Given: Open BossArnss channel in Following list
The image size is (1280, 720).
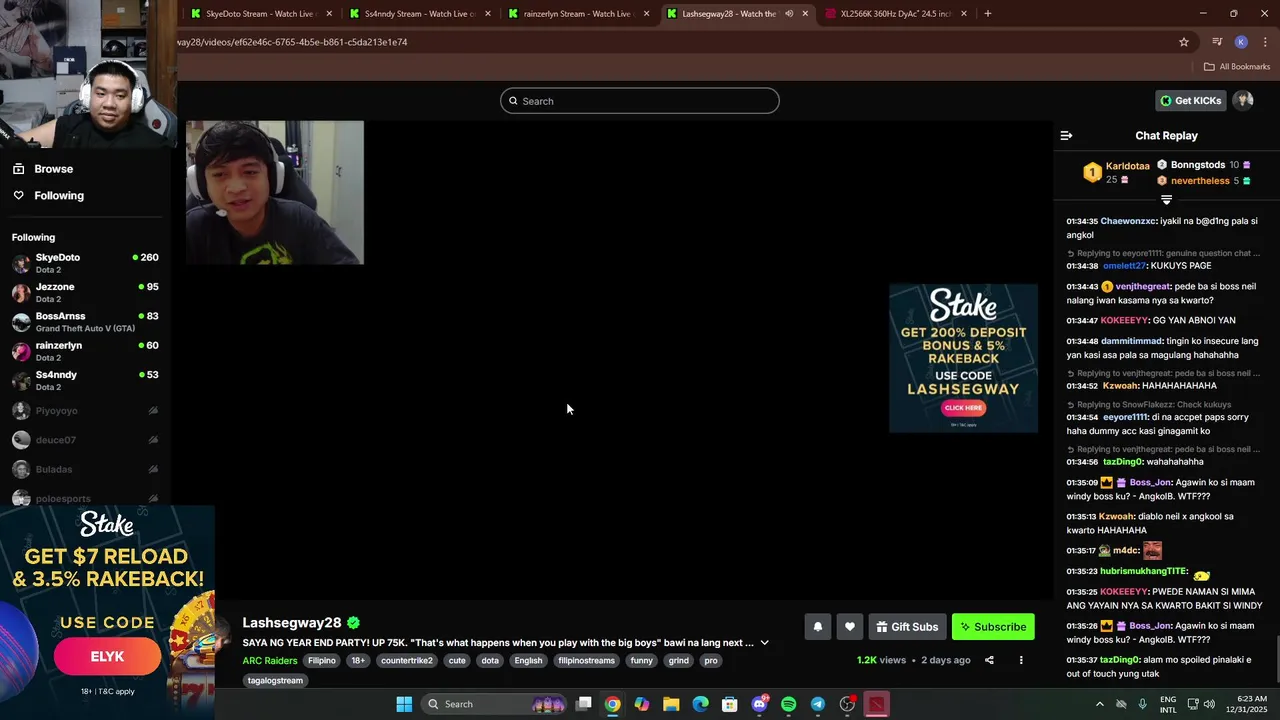Looking at the screenshot, I should click(85, 321).
